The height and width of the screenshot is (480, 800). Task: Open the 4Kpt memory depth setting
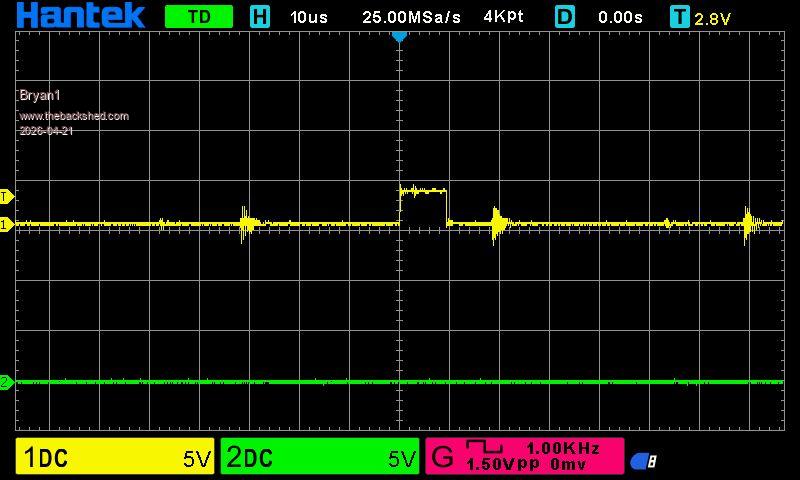pos(503,17)
